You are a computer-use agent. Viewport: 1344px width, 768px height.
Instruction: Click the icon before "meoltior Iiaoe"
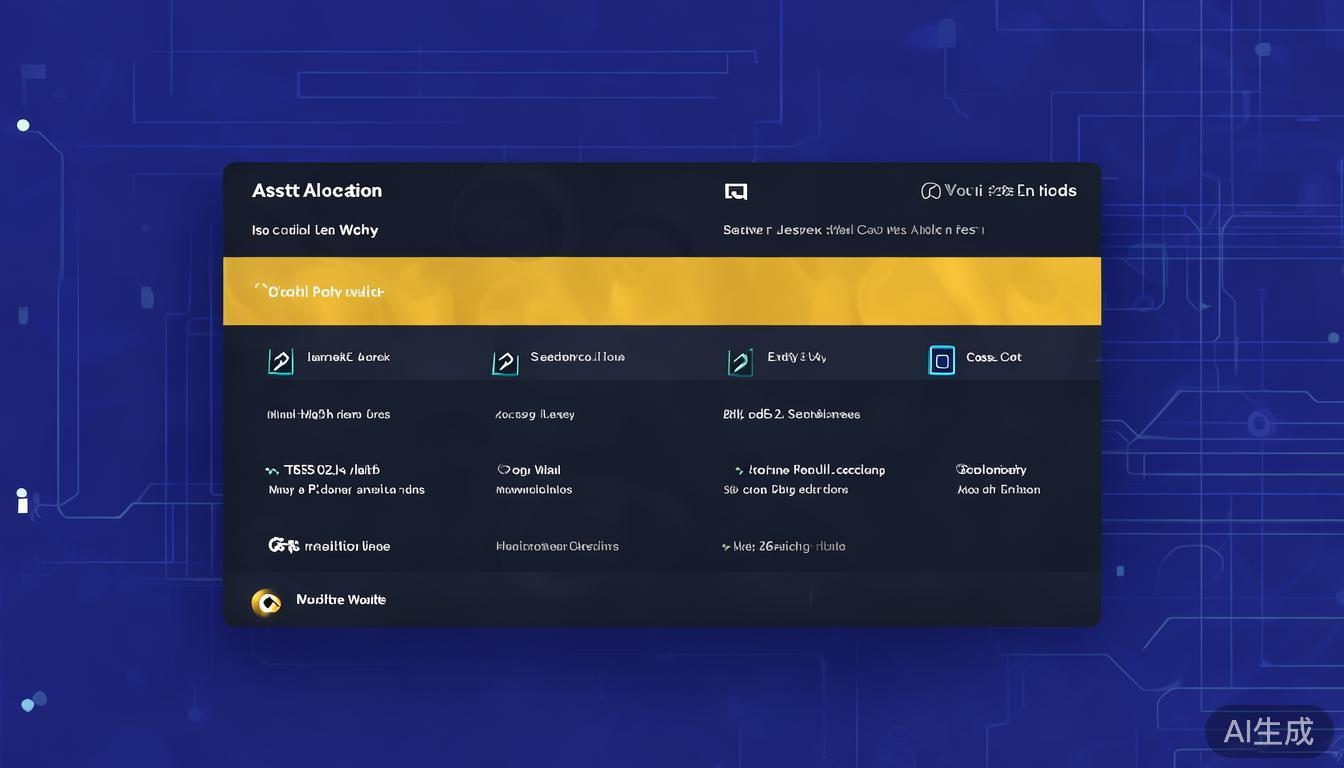pos(283,546)
